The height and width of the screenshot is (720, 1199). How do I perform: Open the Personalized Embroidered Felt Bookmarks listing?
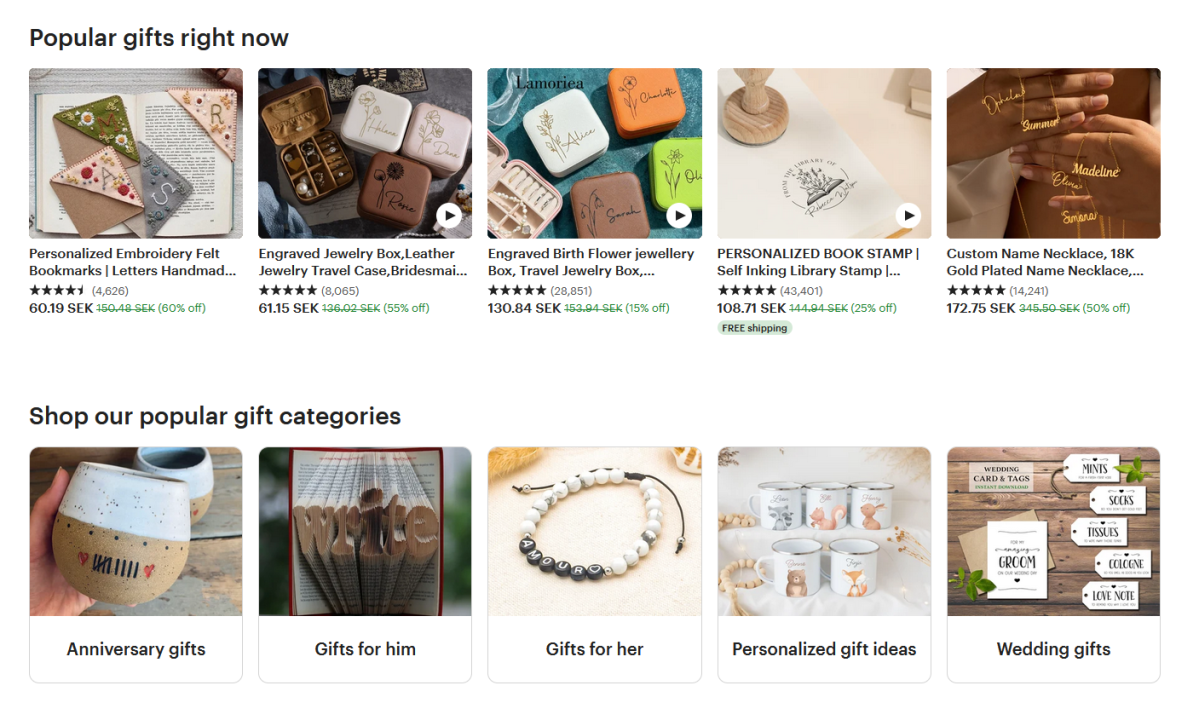pos(126,262)
